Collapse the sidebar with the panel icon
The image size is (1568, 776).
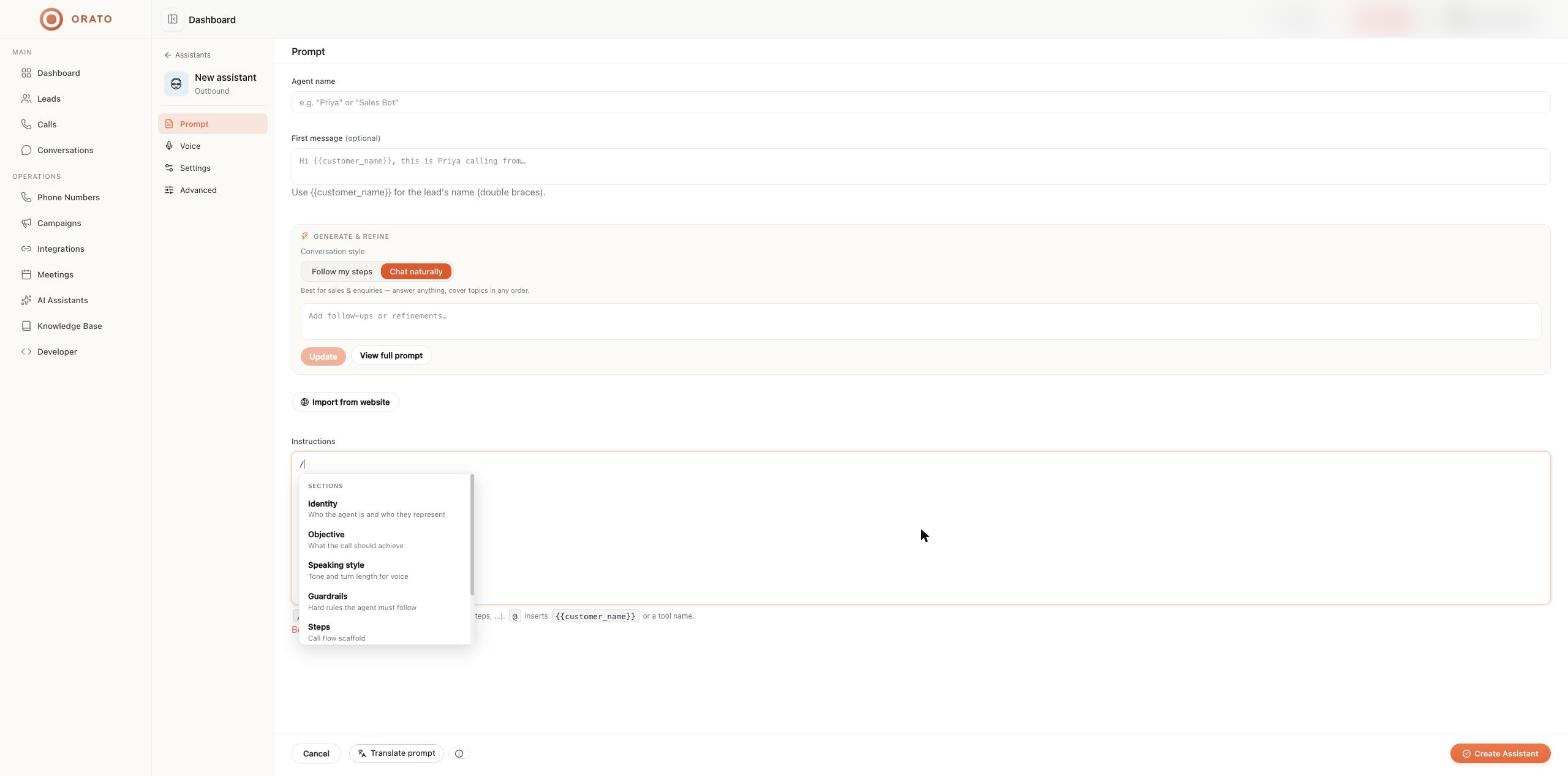[173, 19]
